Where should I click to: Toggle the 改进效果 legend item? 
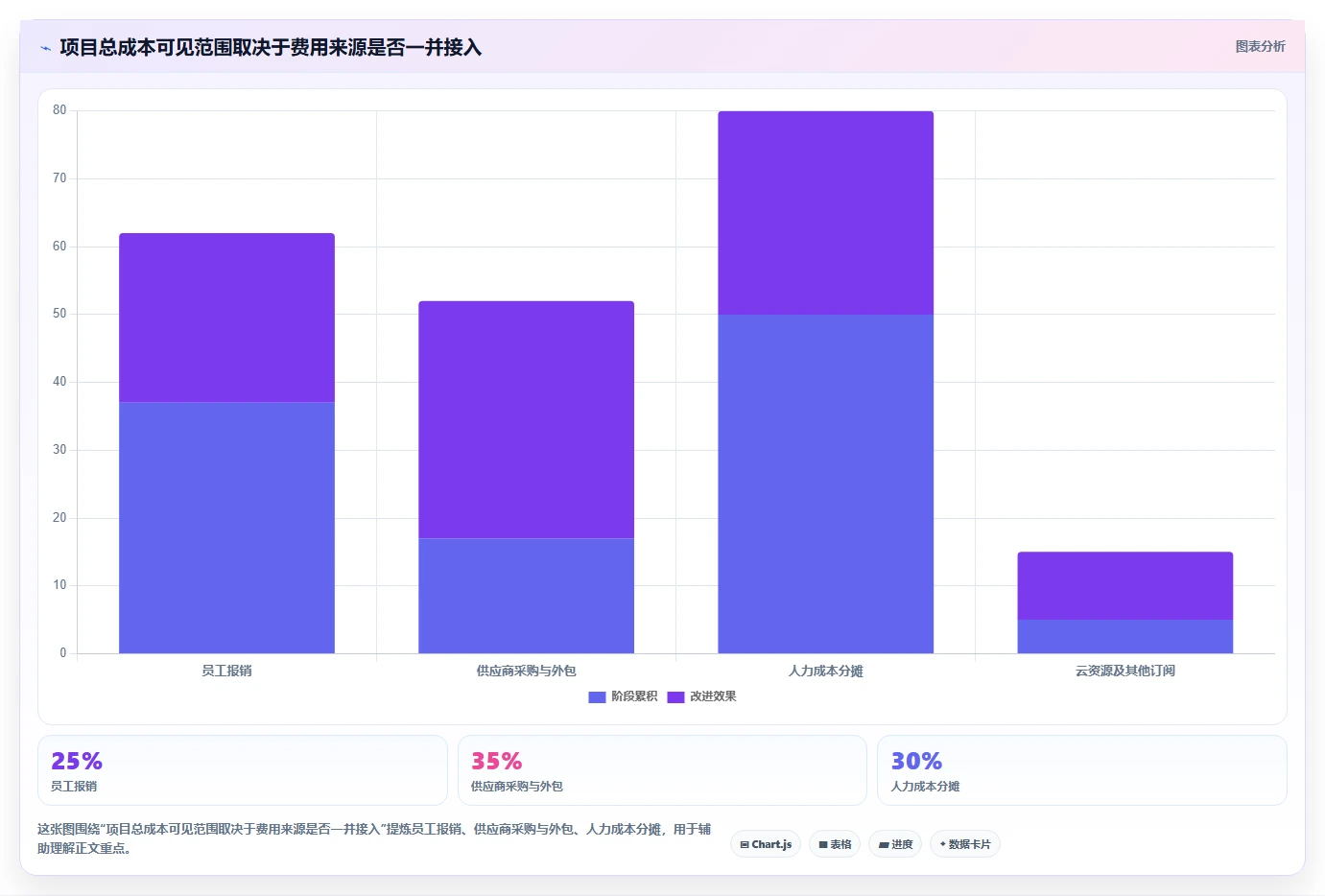coord(701,696)
